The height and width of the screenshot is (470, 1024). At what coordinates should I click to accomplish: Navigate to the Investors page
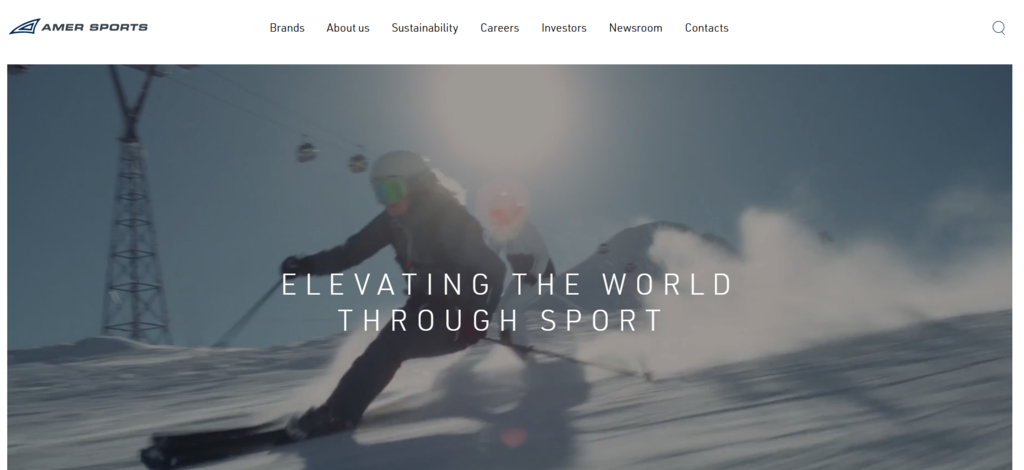coord(564,28)
